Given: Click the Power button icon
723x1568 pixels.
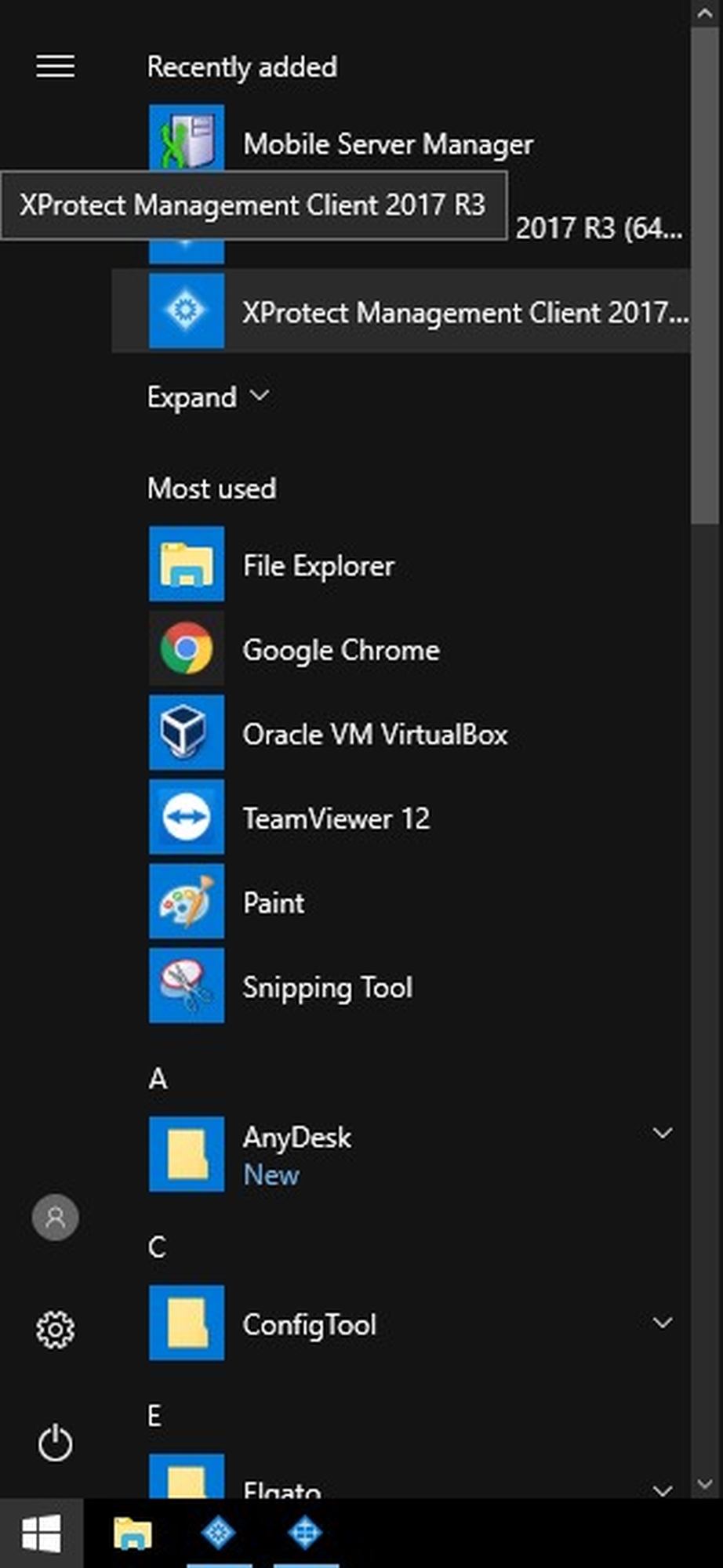Looking at the screenshot, I should click(x=55, y=1443).
